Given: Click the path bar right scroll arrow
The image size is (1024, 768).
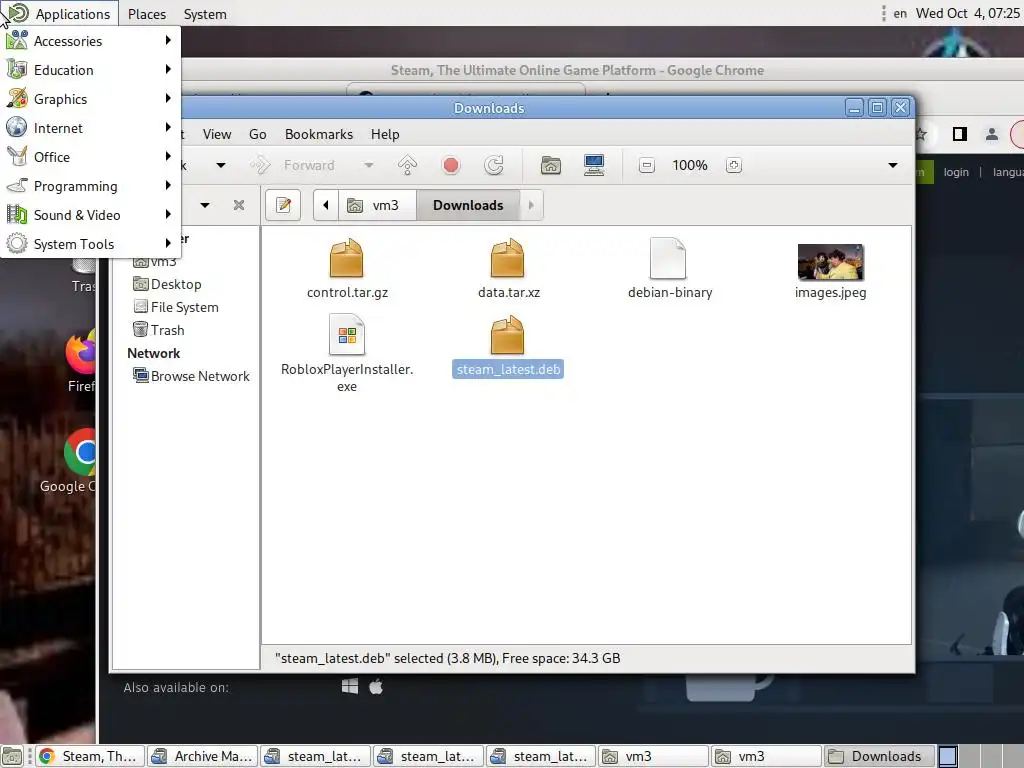Looking at the screenshot, I should pyautogui.click(x=531, y=205).
